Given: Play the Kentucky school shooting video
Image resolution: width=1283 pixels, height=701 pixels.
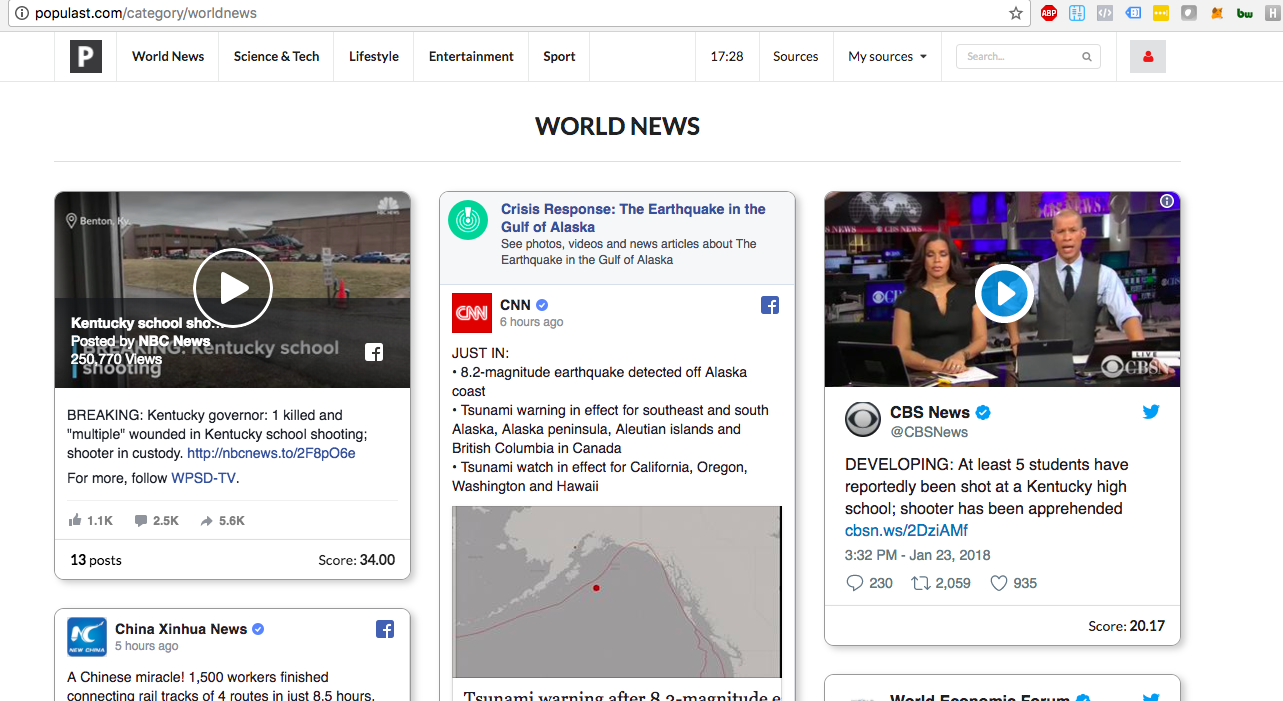Looking at the screenshot, I should point(233,288).
